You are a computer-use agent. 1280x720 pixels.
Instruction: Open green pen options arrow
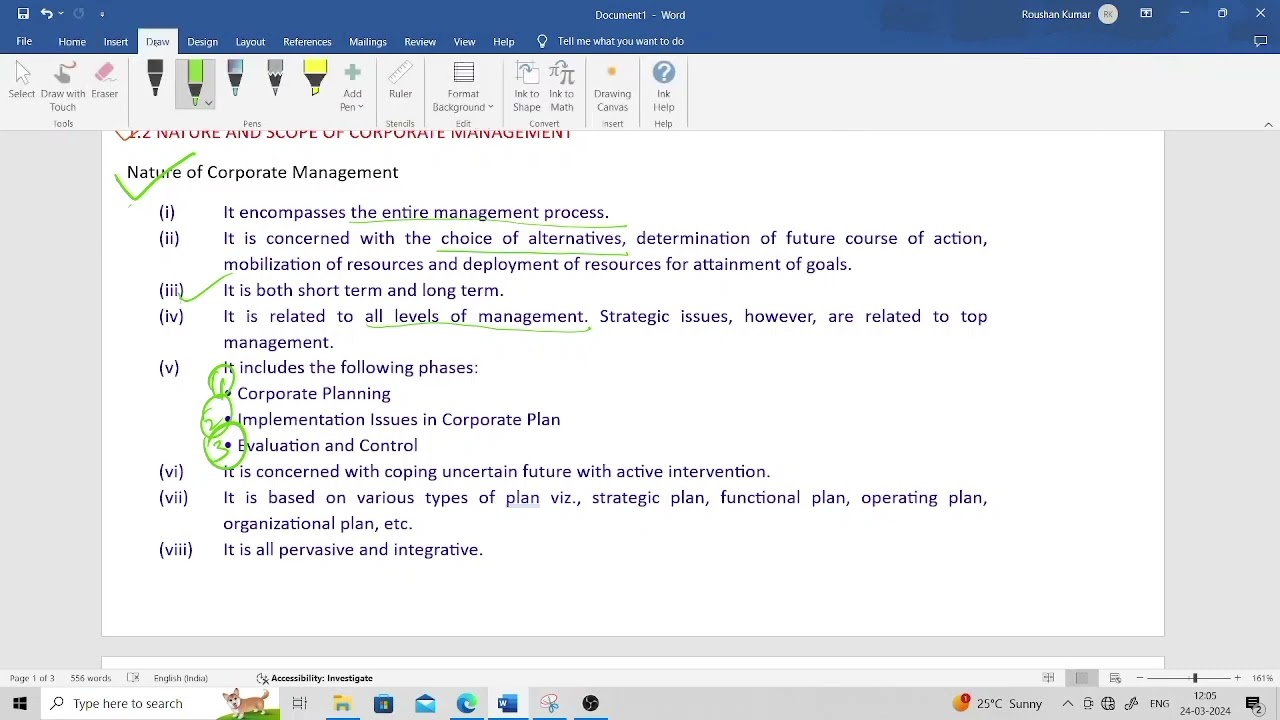208,103
